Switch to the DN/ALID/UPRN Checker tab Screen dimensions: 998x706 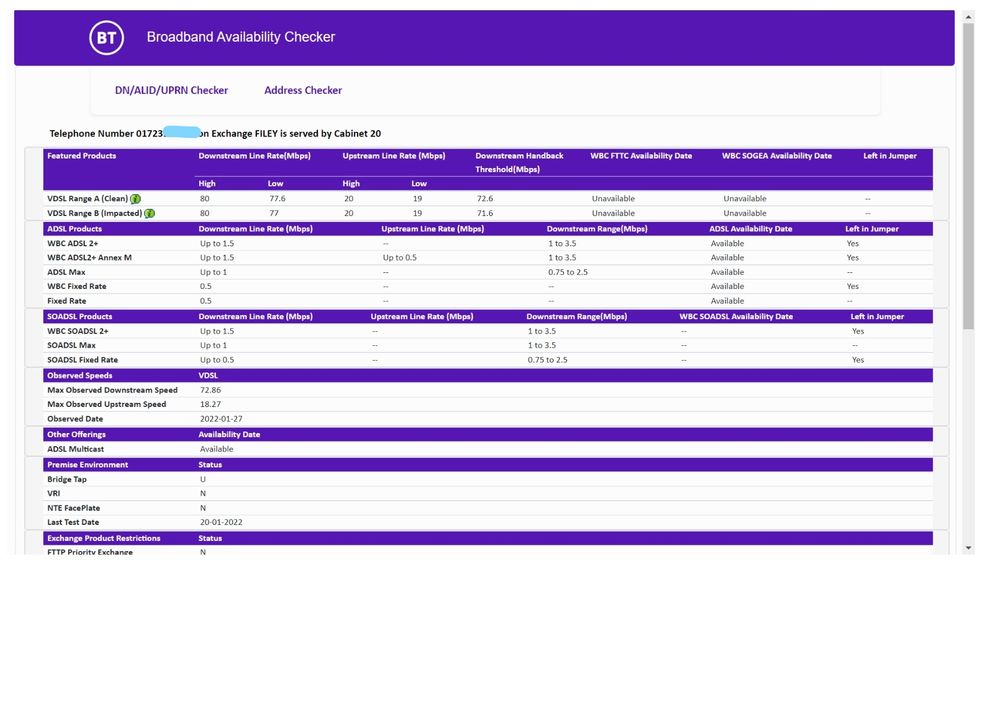coord(171,90)
